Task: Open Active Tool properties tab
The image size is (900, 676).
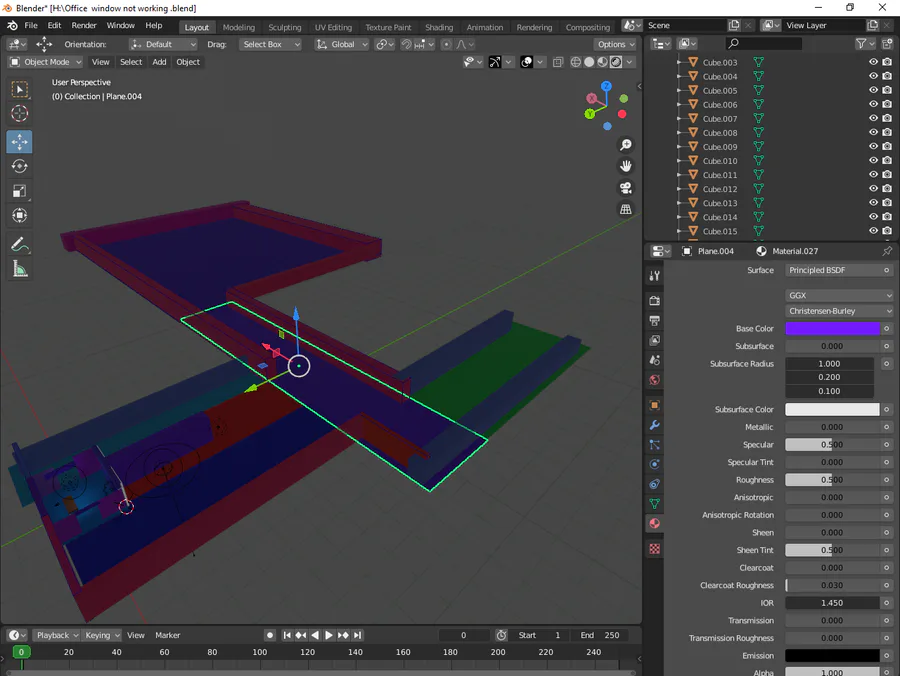Action: 654,276
